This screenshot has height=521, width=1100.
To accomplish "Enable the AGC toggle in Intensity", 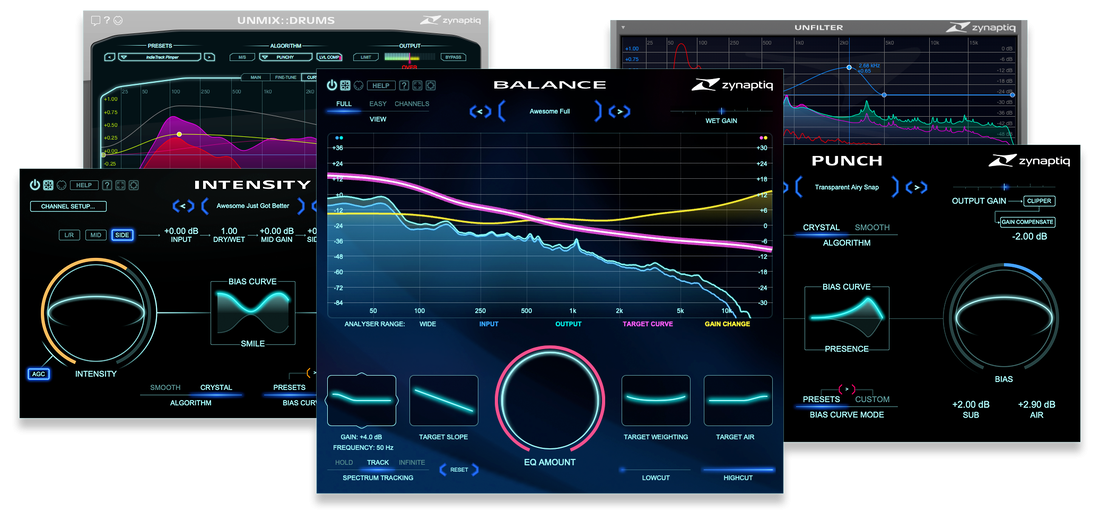I will 38,374.
